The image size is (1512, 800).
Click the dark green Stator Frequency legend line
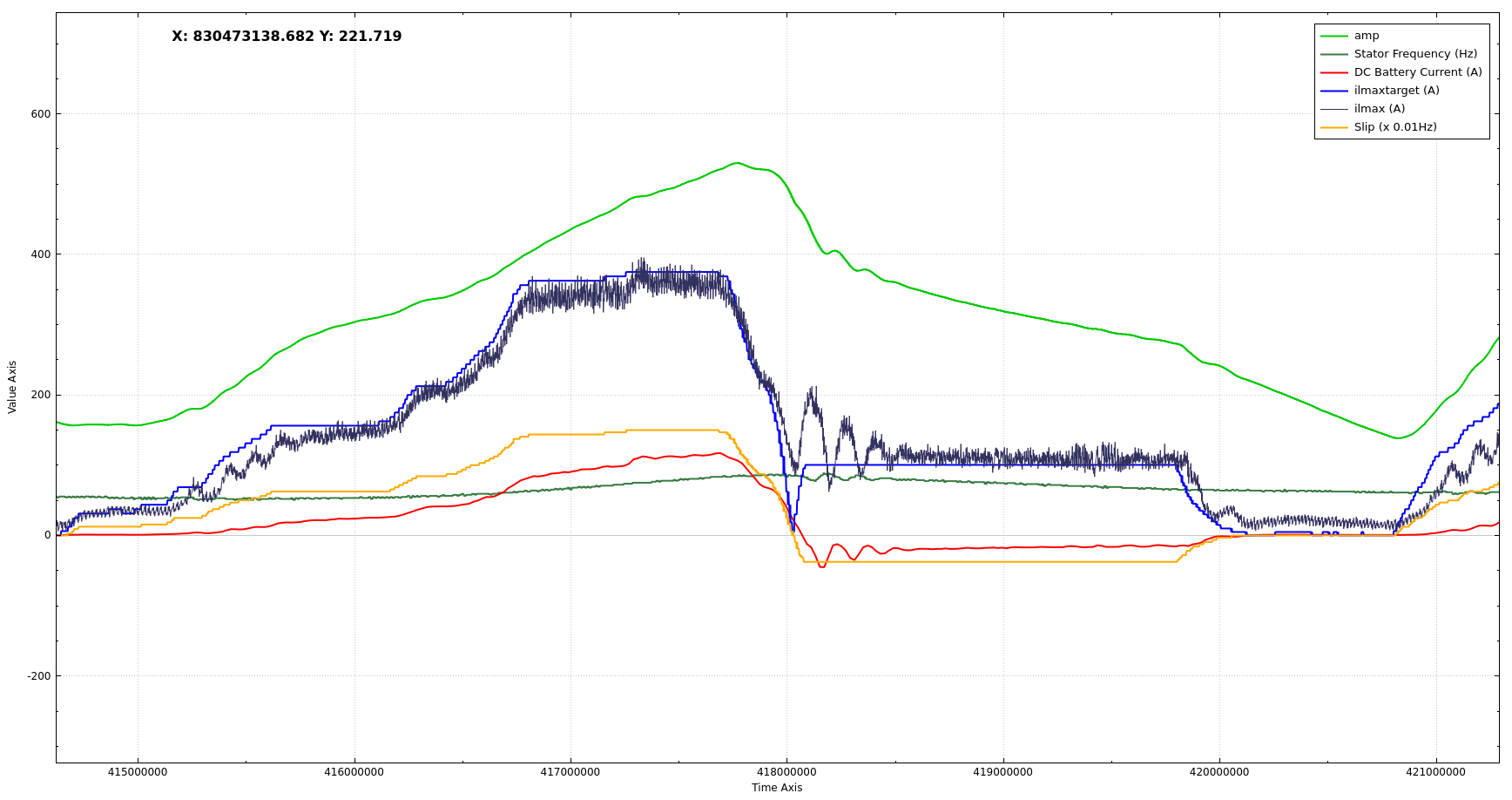tap(1333, 54)
